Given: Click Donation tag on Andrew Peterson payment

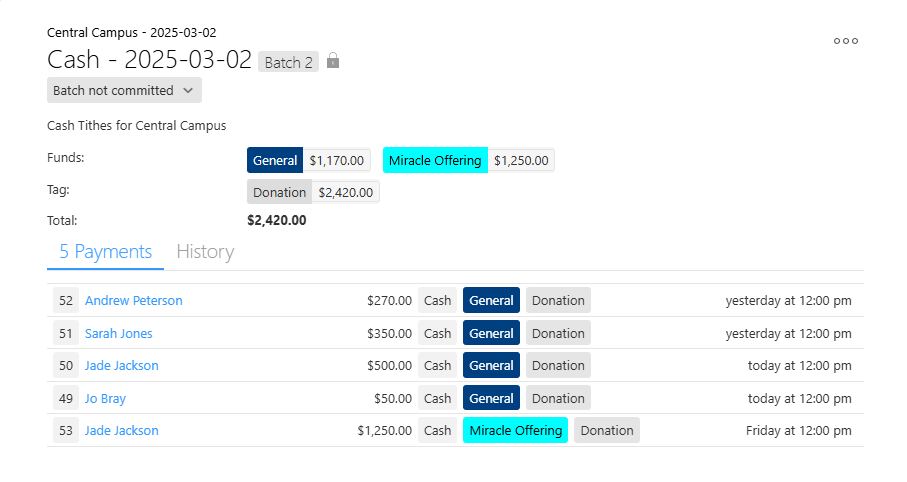Looking at the screenshot, I should tap(558, 300).
